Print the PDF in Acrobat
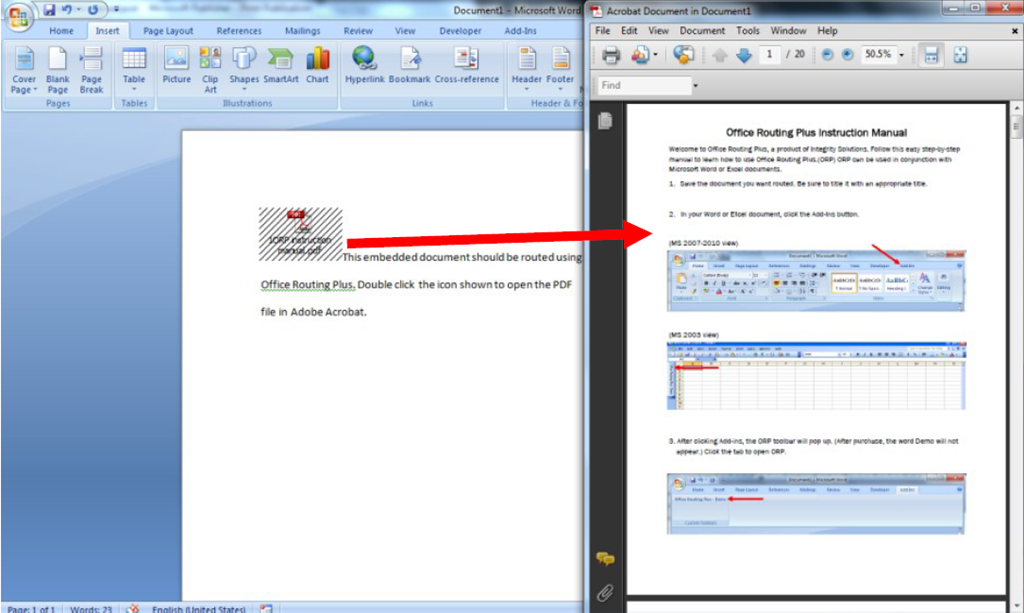Image resolution: width=1024 pixels, height=613 pixels. click(x=611, y=55)
